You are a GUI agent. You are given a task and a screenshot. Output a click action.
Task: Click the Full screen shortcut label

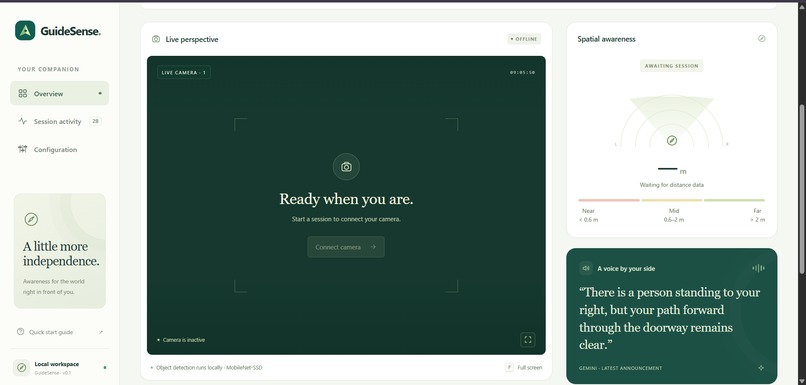coord(529,368)
